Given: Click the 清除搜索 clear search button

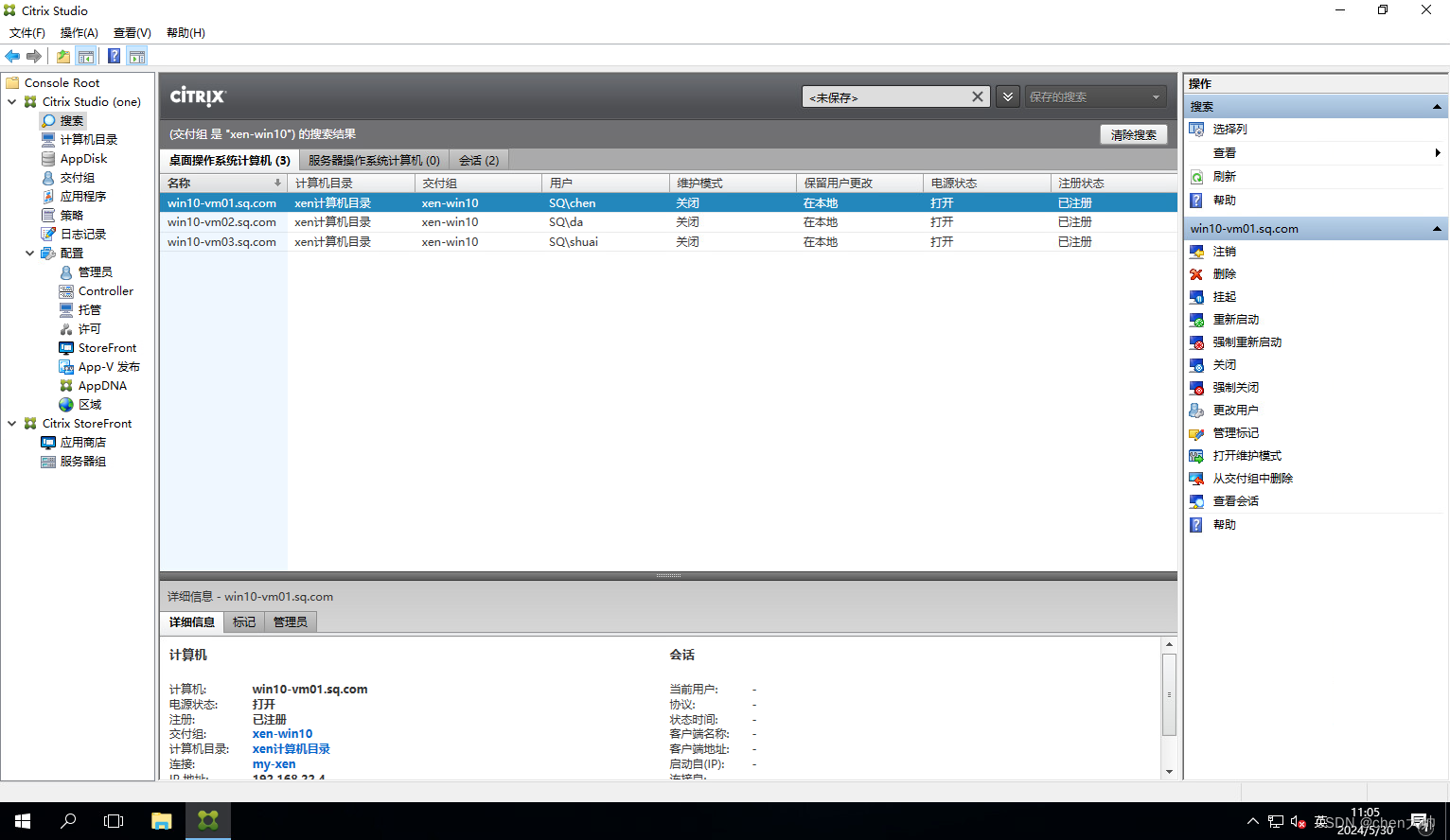Looking at the screenshot, I should point(1133,134).
